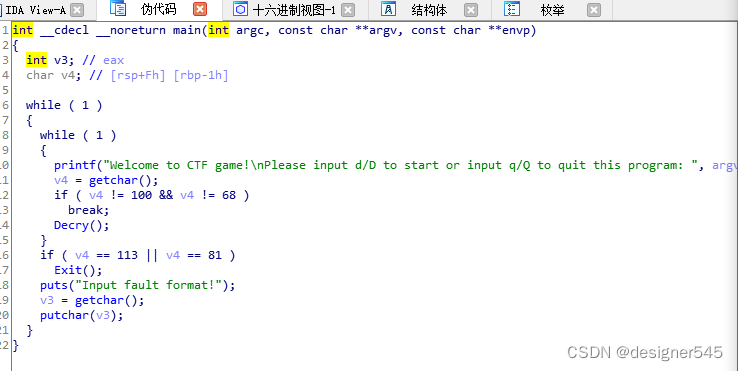
Task: Click the 'main' function name in signature
Action: 187,30
